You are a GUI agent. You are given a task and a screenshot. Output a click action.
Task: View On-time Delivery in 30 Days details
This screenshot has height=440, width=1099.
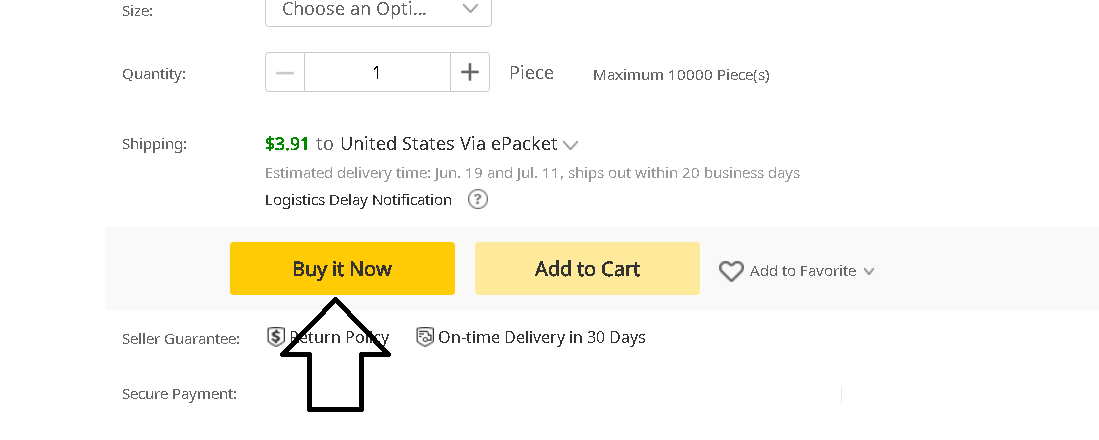541,337
